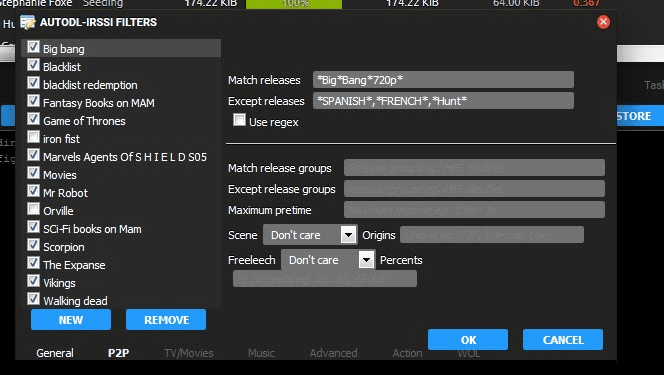
Task: Click the Except release groups field
Action: (x=474, y=189)
